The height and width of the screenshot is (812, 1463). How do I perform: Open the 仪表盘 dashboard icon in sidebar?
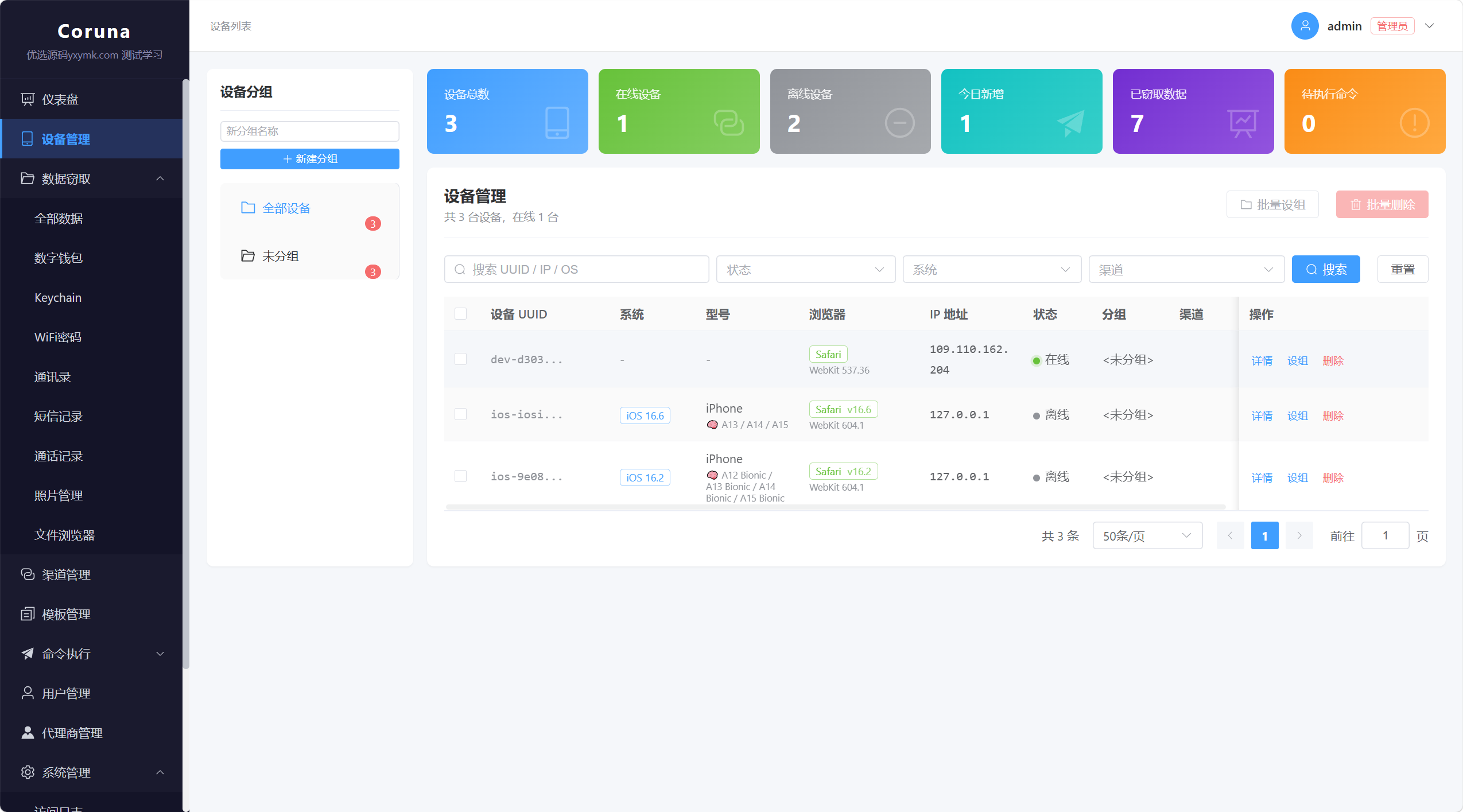click(x=27, y=99)
